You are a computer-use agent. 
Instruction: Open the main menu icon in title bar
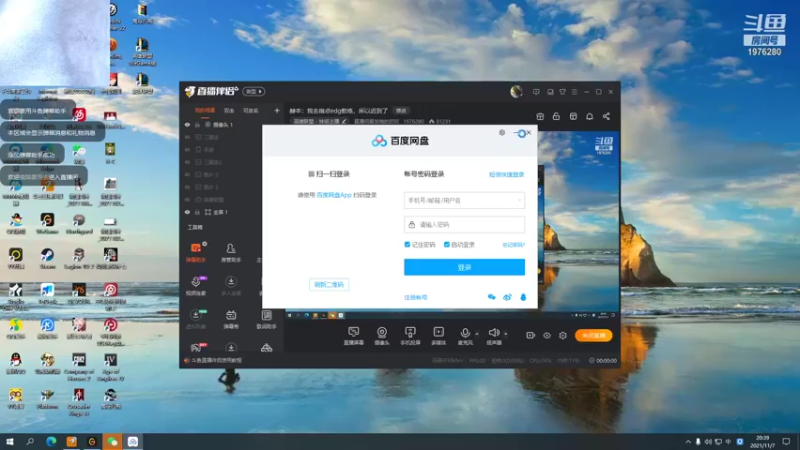coord(574,92)
